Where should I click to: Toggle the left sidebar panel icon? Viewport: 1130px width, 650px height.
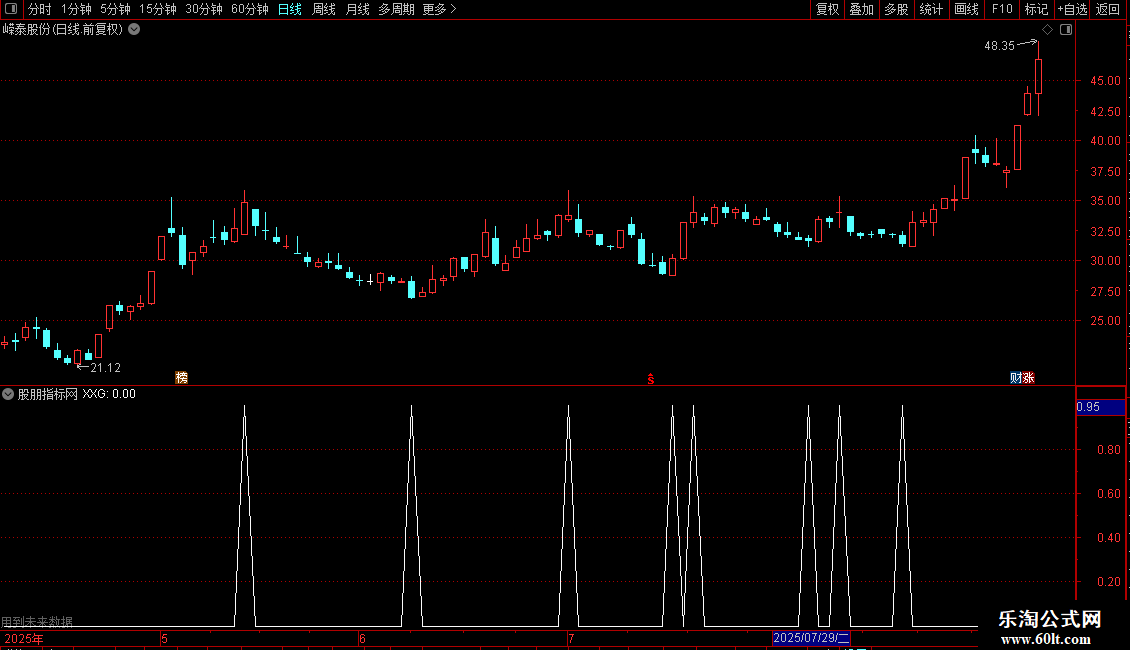click(11, 9)
